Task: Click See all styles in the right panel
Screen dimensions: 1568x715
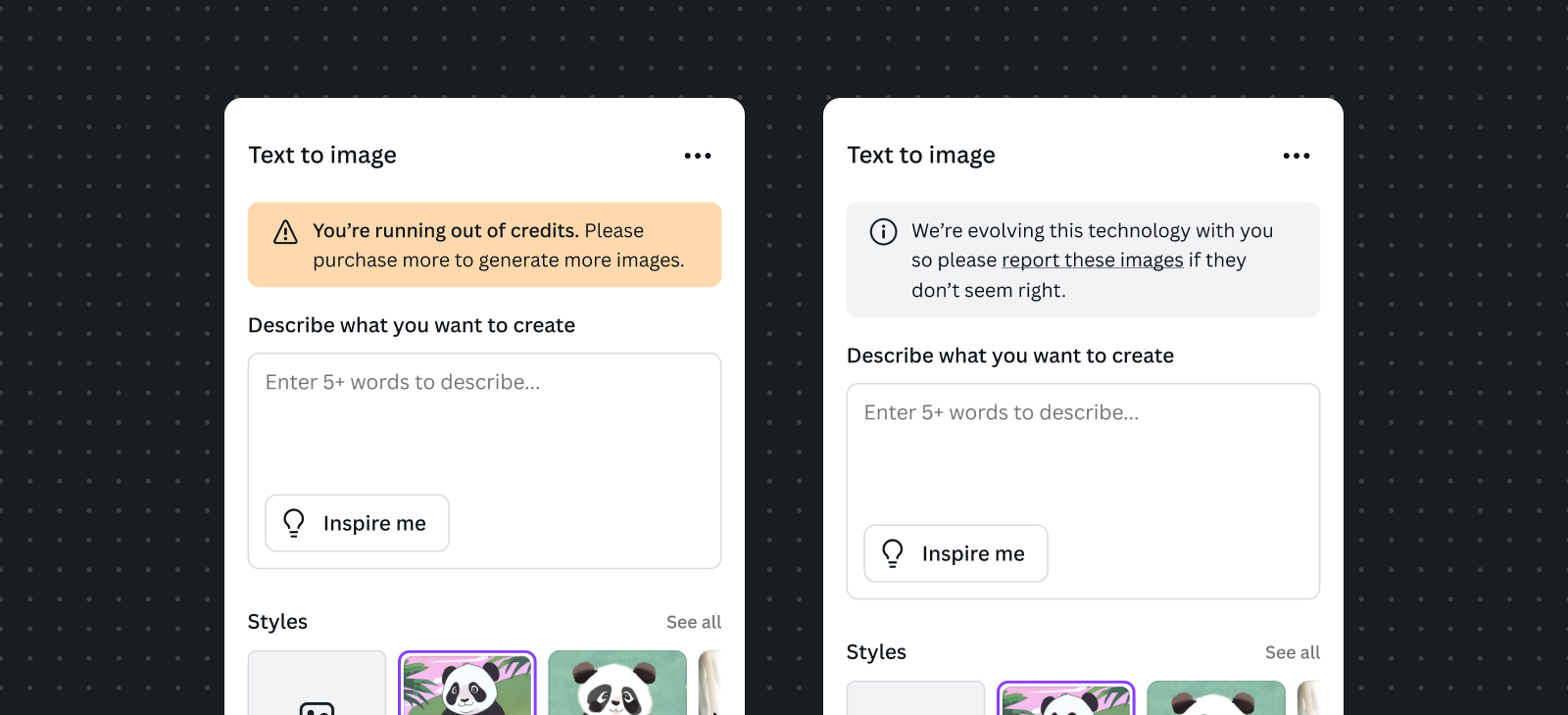Action: [1293, 652]
